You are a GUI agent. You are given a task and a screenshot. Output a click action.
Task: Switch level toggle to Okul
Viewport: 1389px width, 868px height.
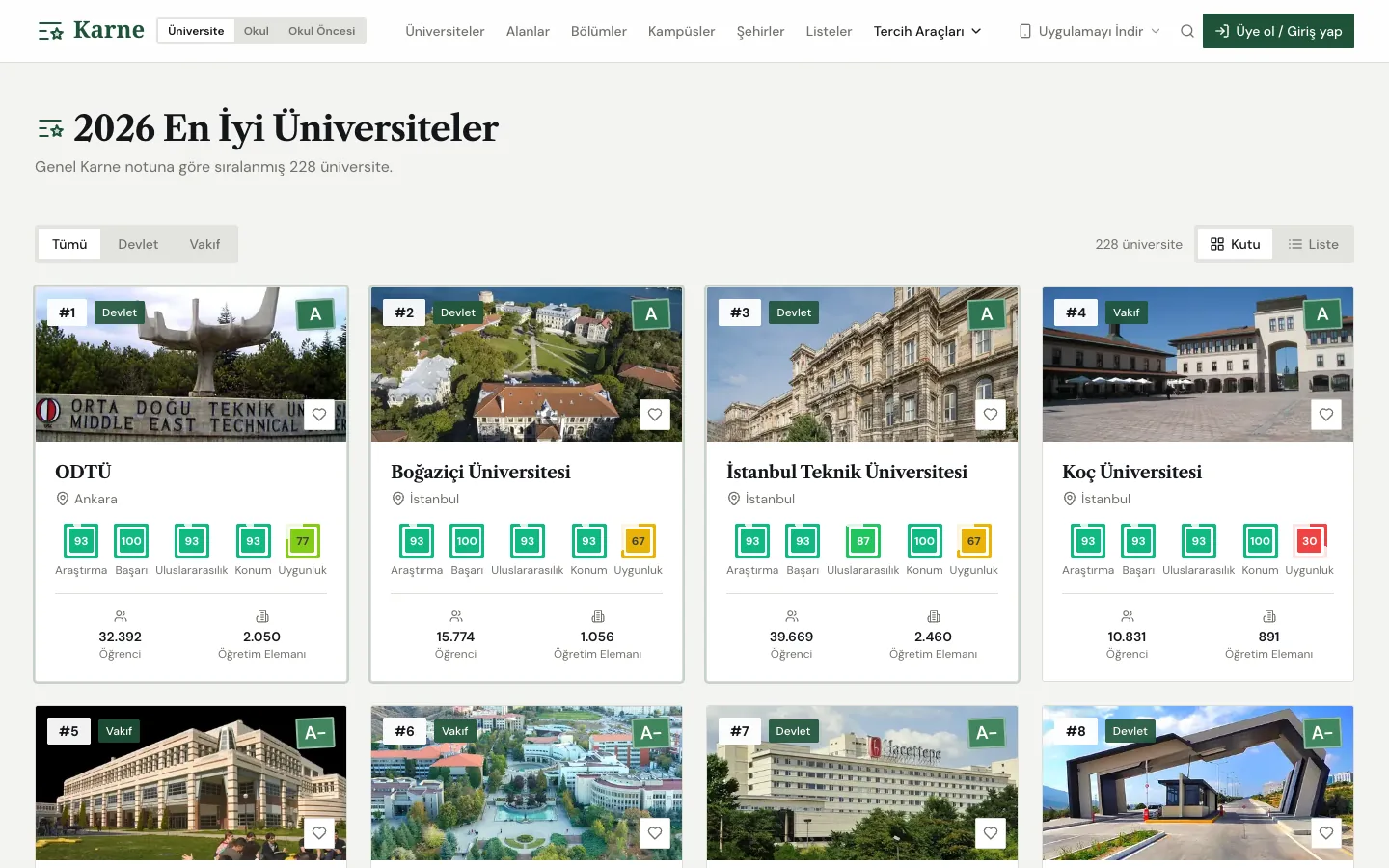point(257,31)
